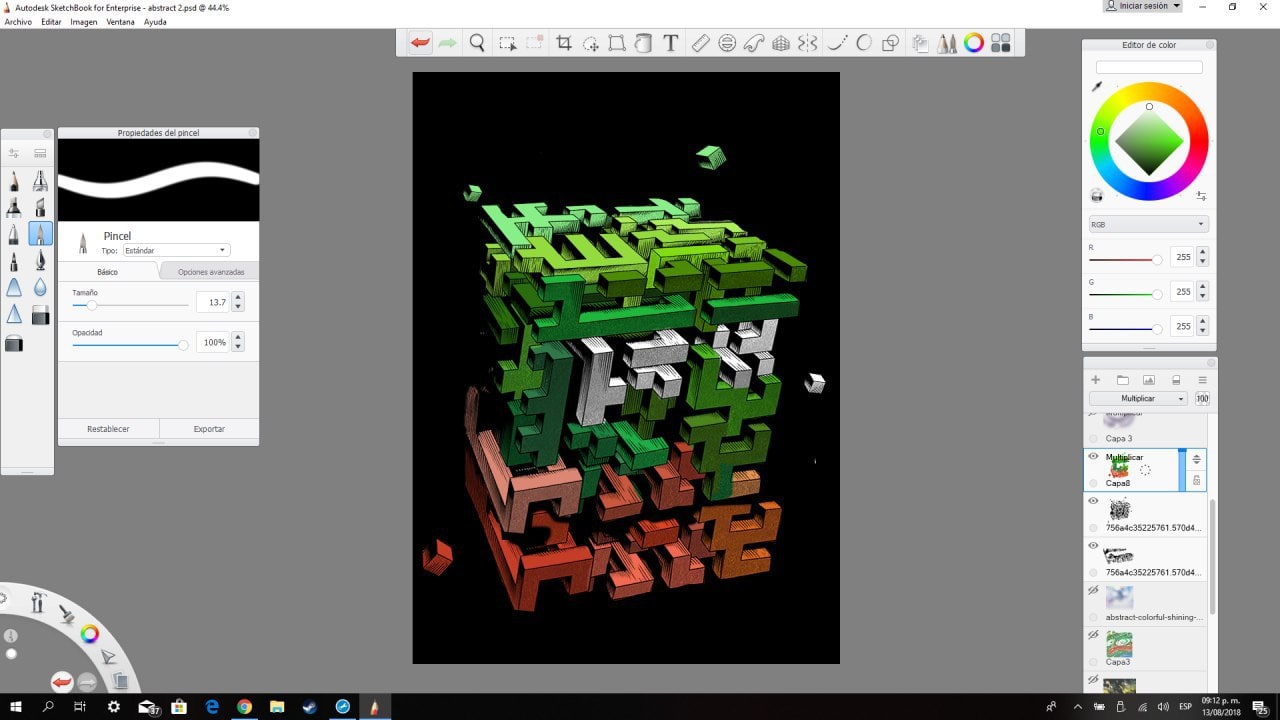Open brush settings sliders icon atop palette
Viewport: 1280px width, 720px height.
pyautogui.click(x=14, y=153)
